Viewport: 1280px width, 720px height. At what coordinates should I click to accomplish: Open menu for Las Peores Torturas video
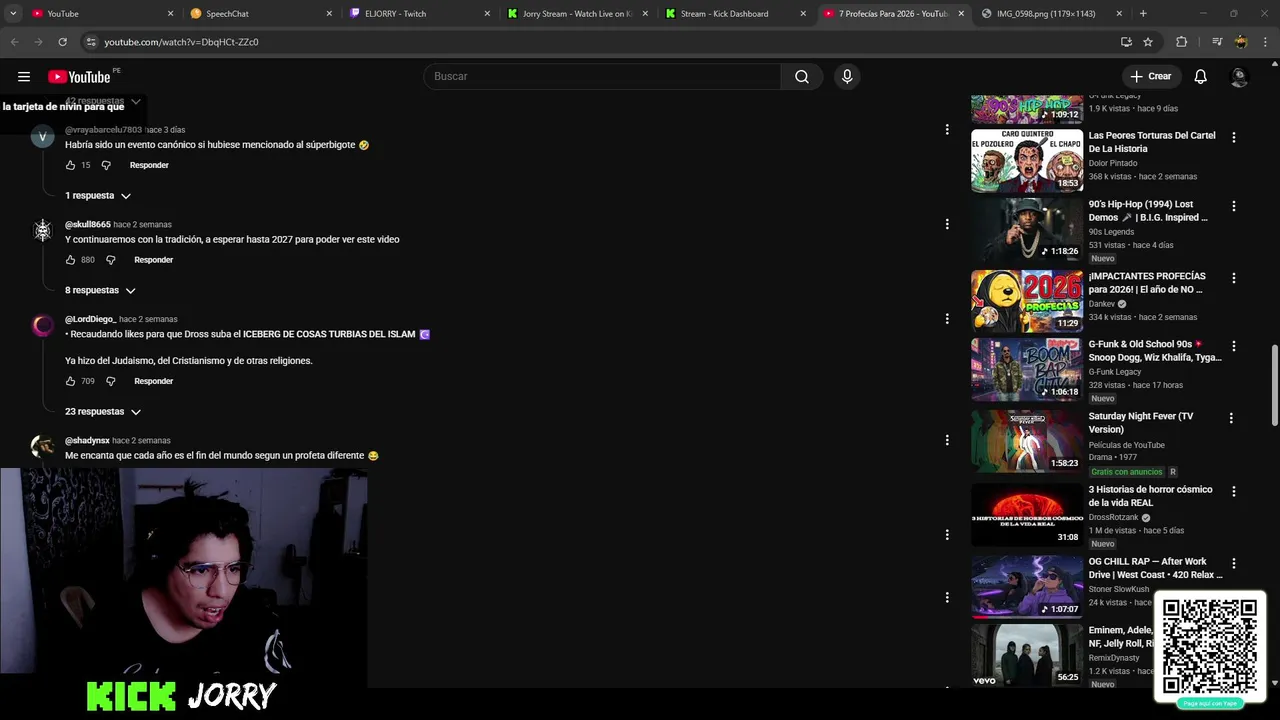point(1233,138)
